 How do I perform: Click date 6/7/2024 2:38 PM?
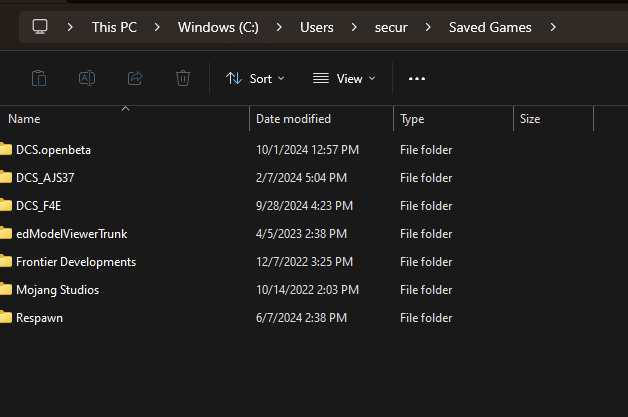point(301,318)
